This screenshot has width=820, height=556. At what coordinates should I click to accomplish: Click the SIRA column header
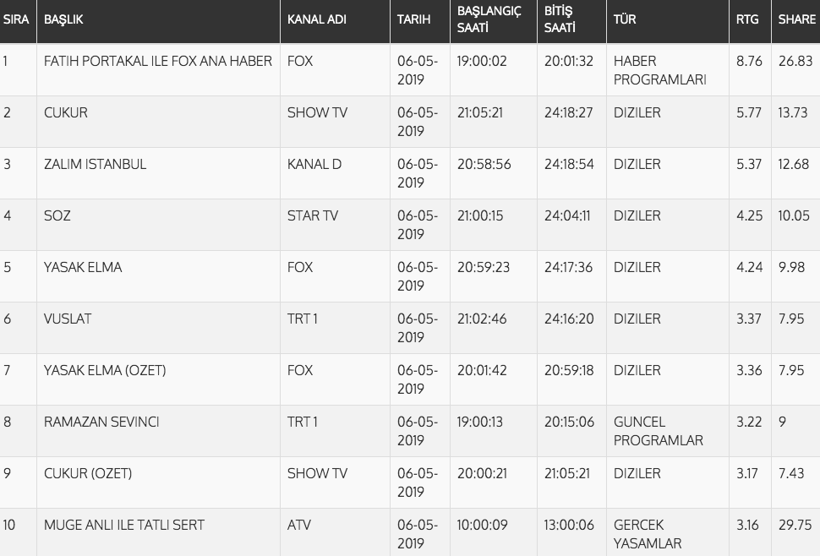point(15,19)
